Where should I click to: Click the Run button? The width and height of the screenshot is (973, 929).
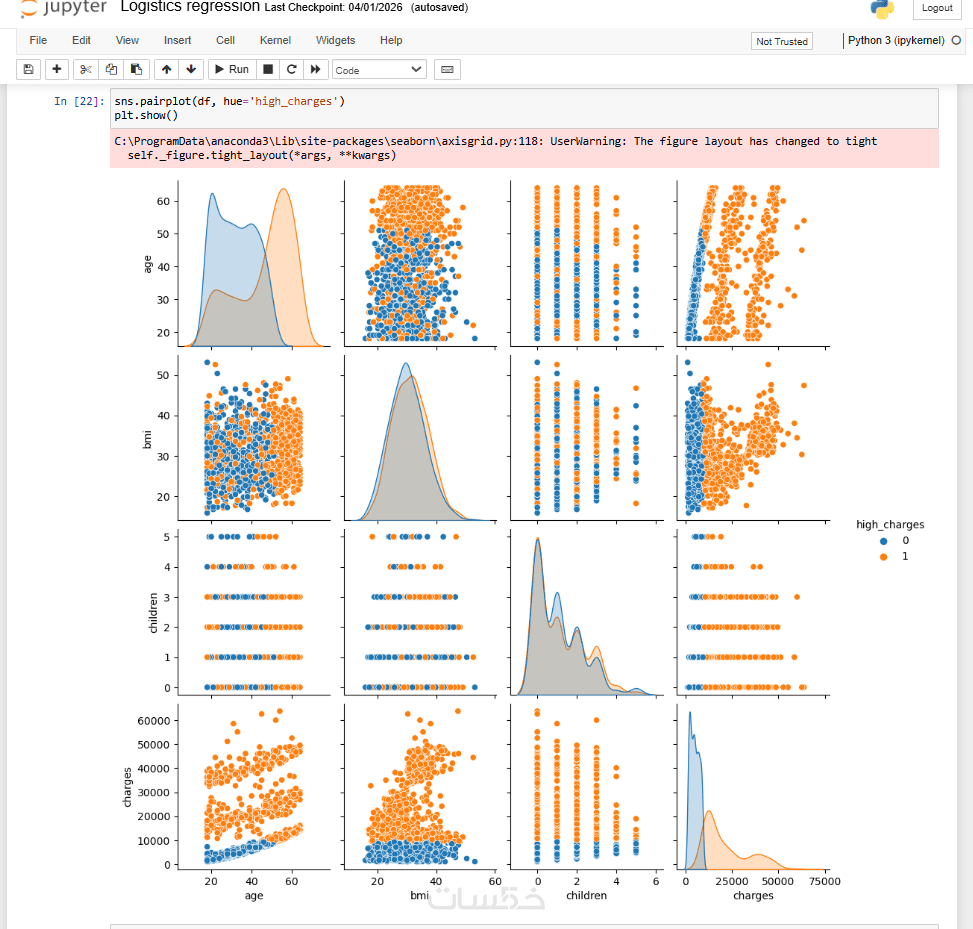click(x=232, y=70)
